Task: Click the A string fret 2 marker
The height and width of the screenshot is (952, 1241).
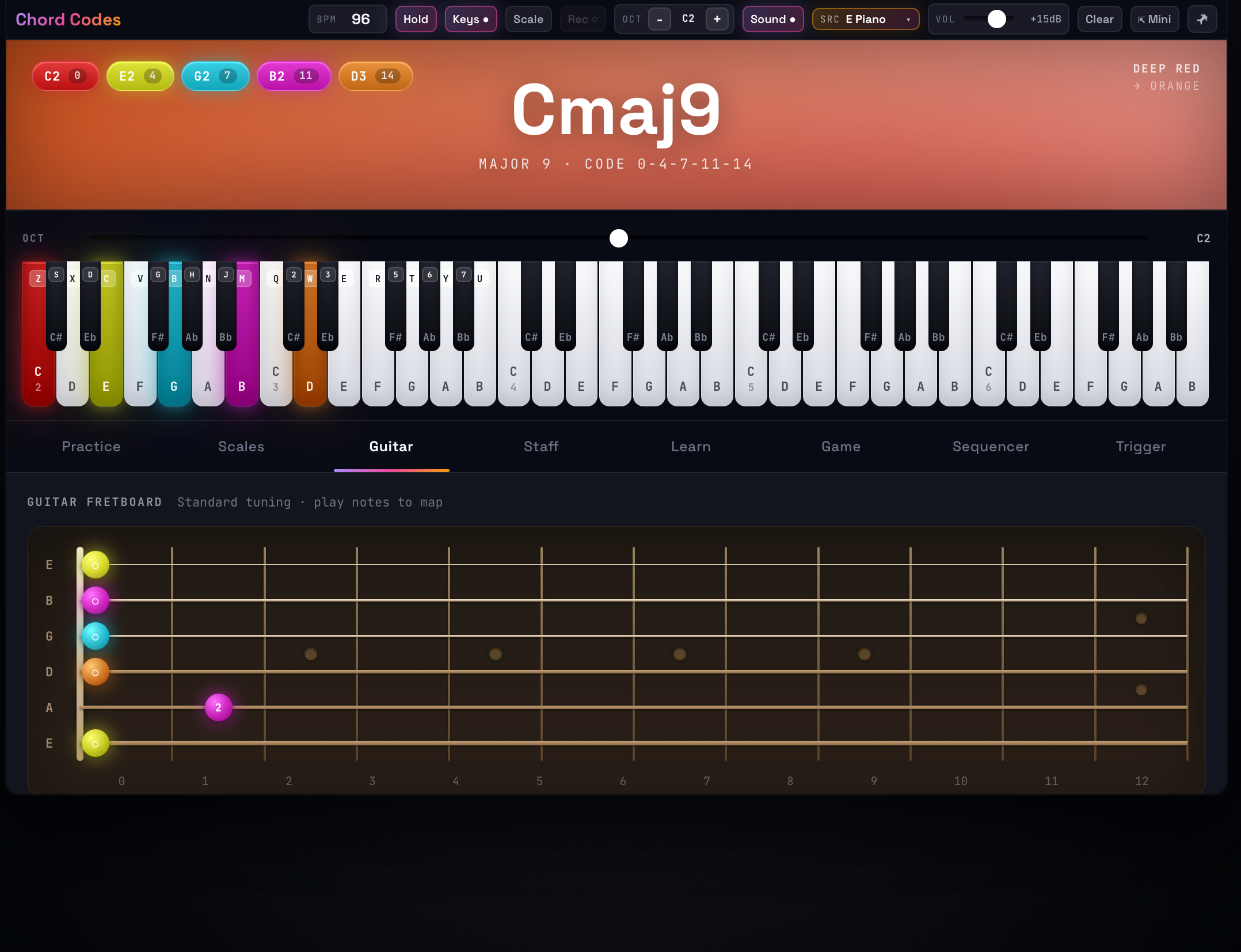Action: coord(219,707)
